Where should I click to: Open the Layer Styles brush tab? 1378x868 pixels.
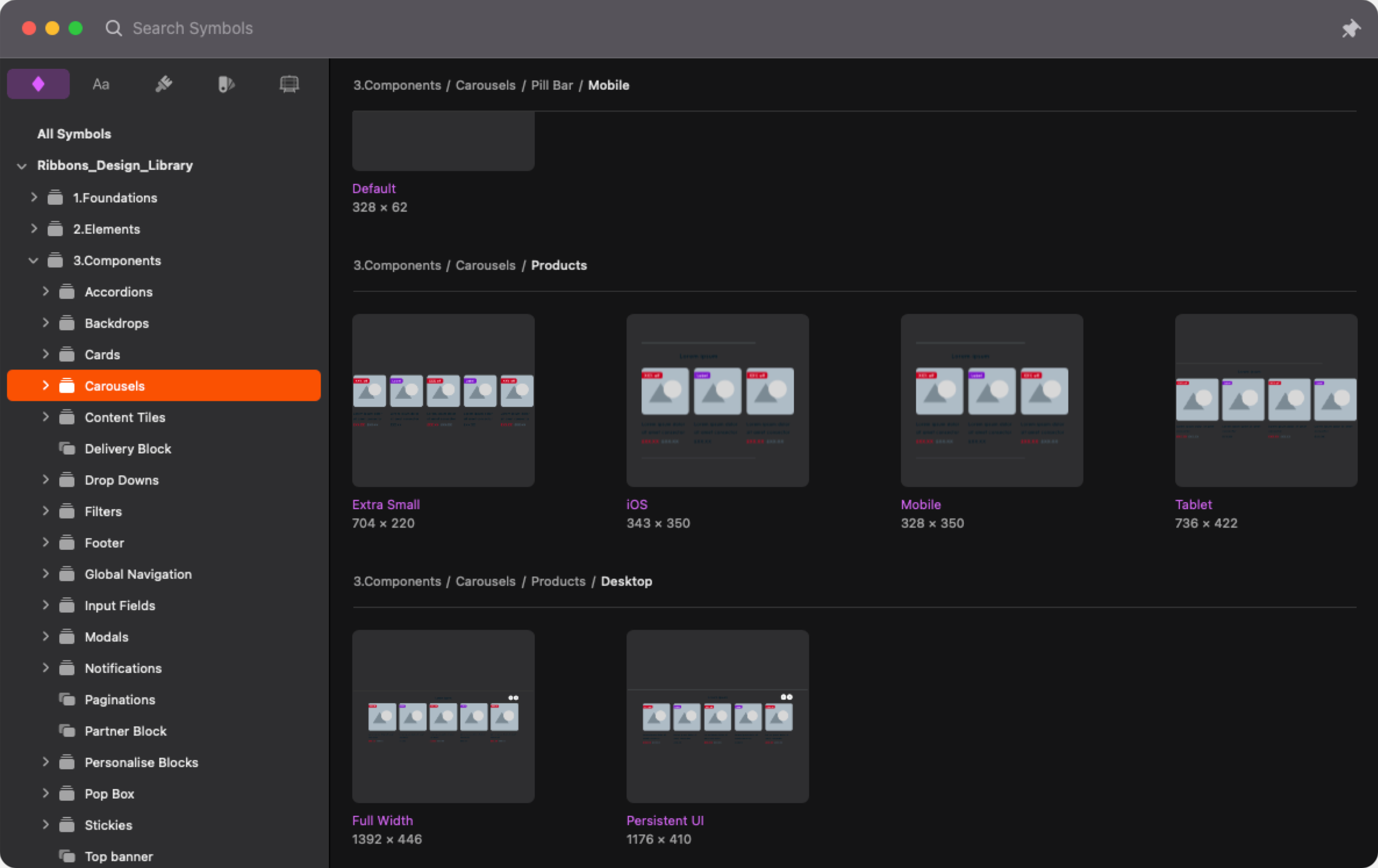[x=164, y=84]
